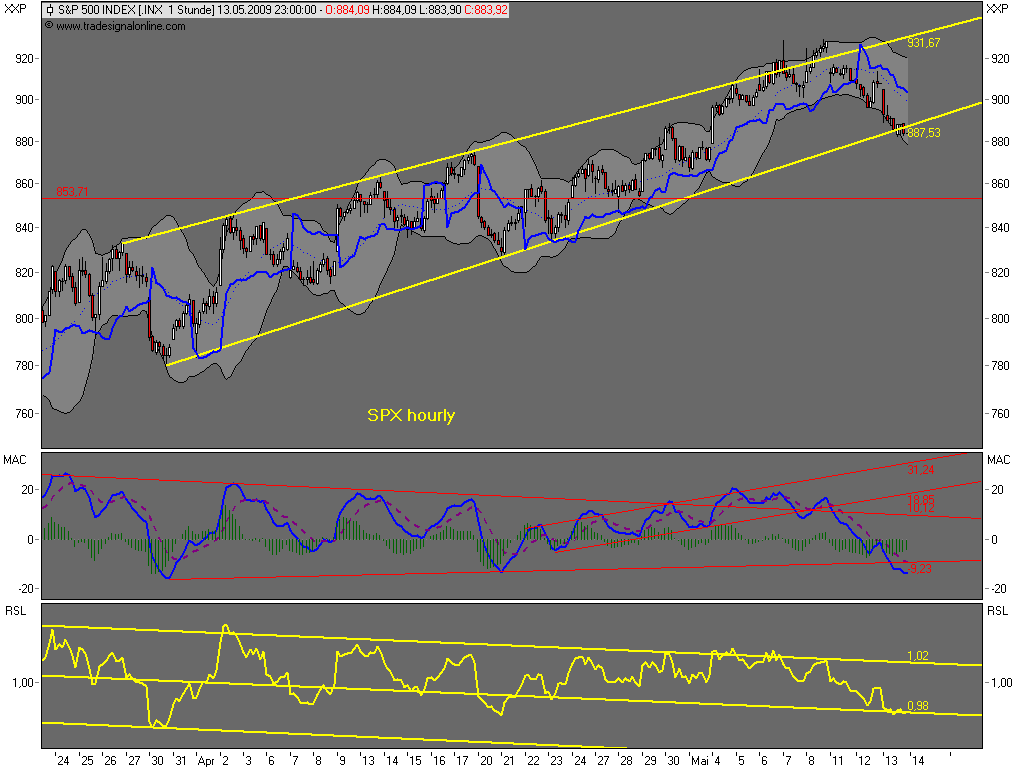Click the Mai month label on time axis
This screenshot has height=768, width=1024.
click(699, 761)
